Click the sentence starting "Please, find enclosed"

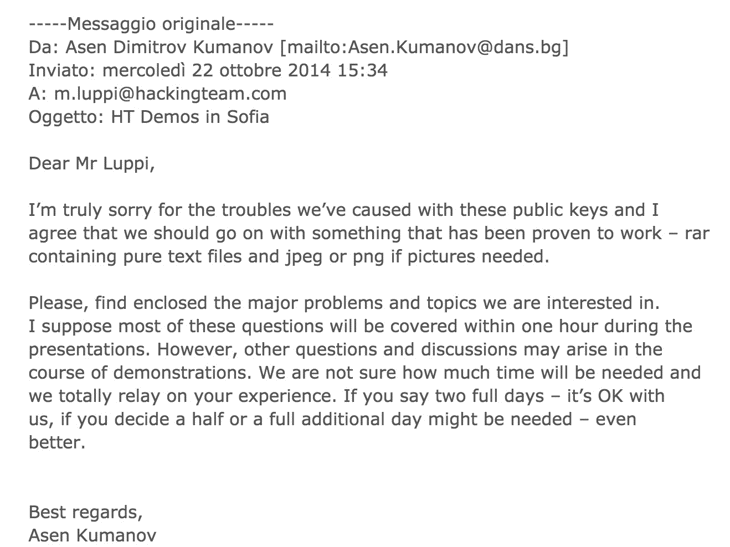click(345, 304)
